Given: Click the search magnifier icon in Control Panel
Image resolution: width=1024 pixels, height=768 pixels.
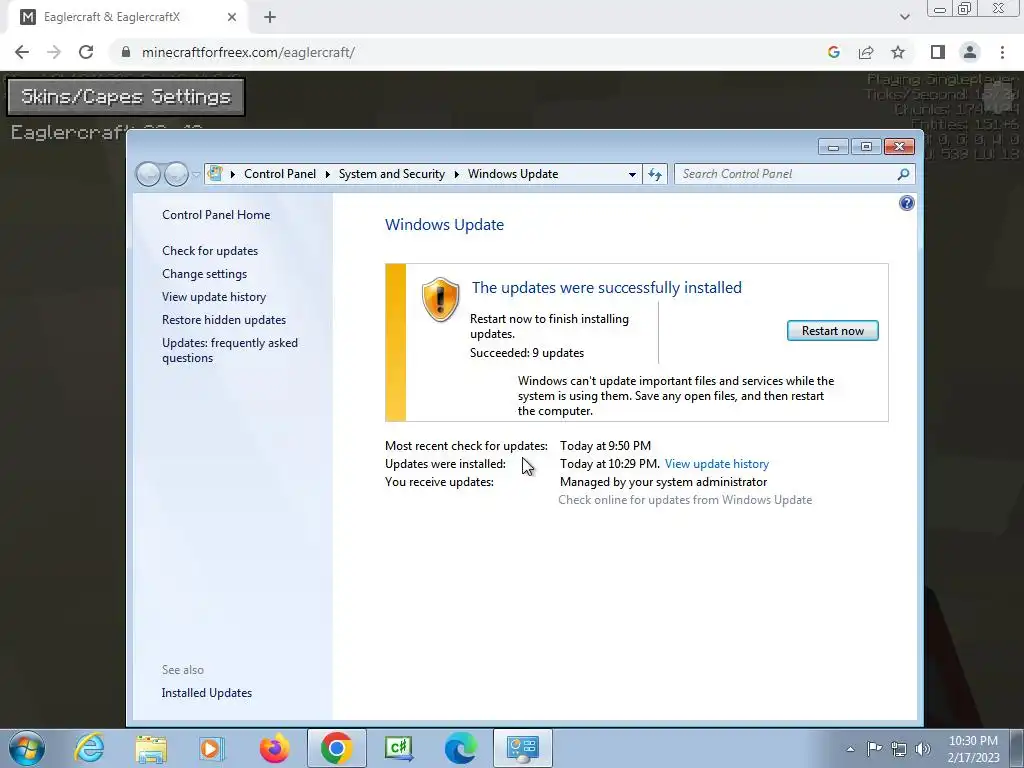Looking at the screenshot, I should pyautogui.click(x=903, y=174).
